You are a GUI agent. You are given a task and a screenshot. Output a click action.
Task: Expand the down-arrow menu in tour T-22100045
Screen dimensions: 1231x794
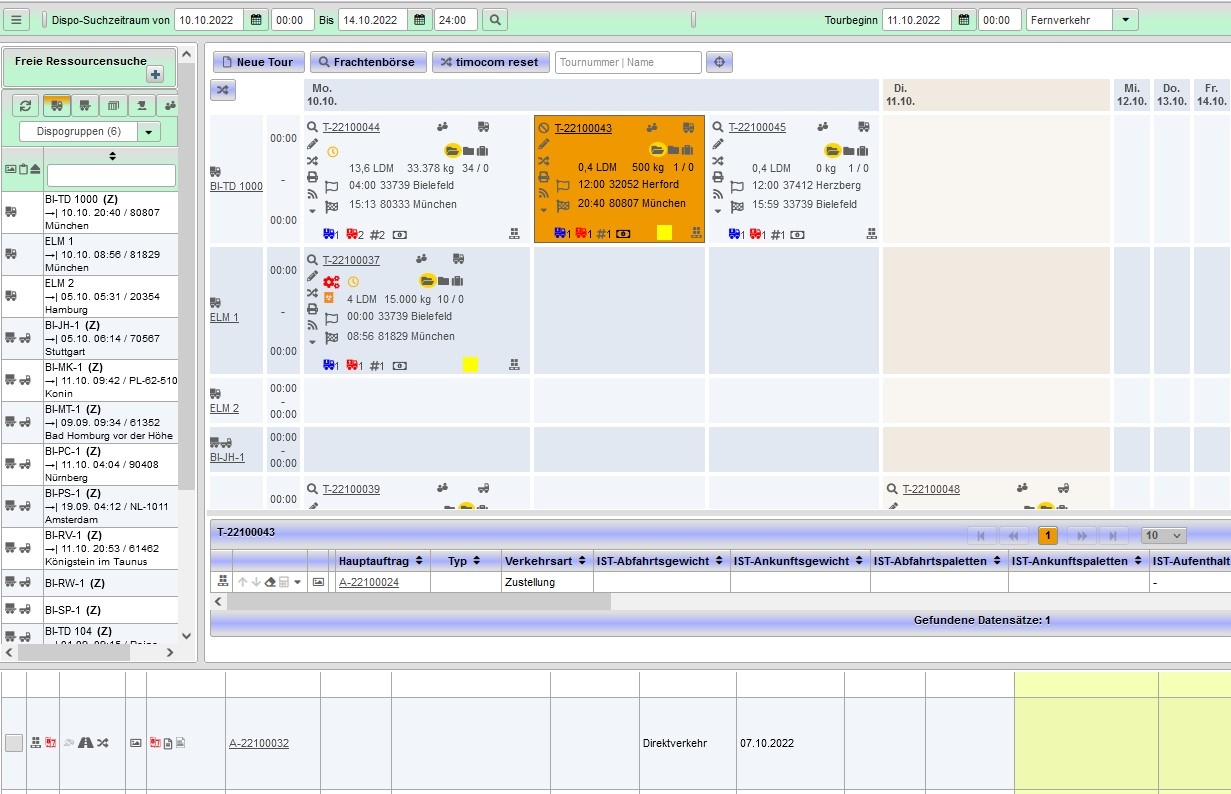pyautogui.click(x=717, y=210)
